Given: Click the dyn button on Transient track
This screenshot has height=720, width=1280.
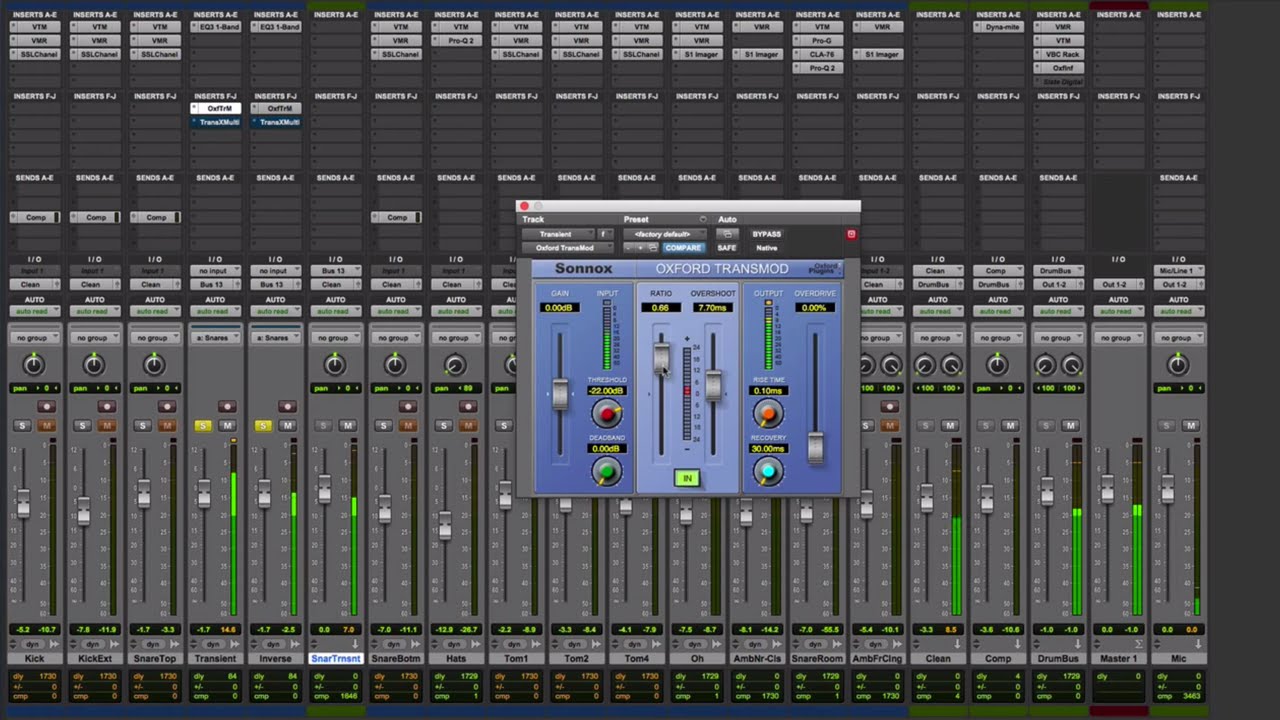Looking at the screenshot, I should point(215,645).
